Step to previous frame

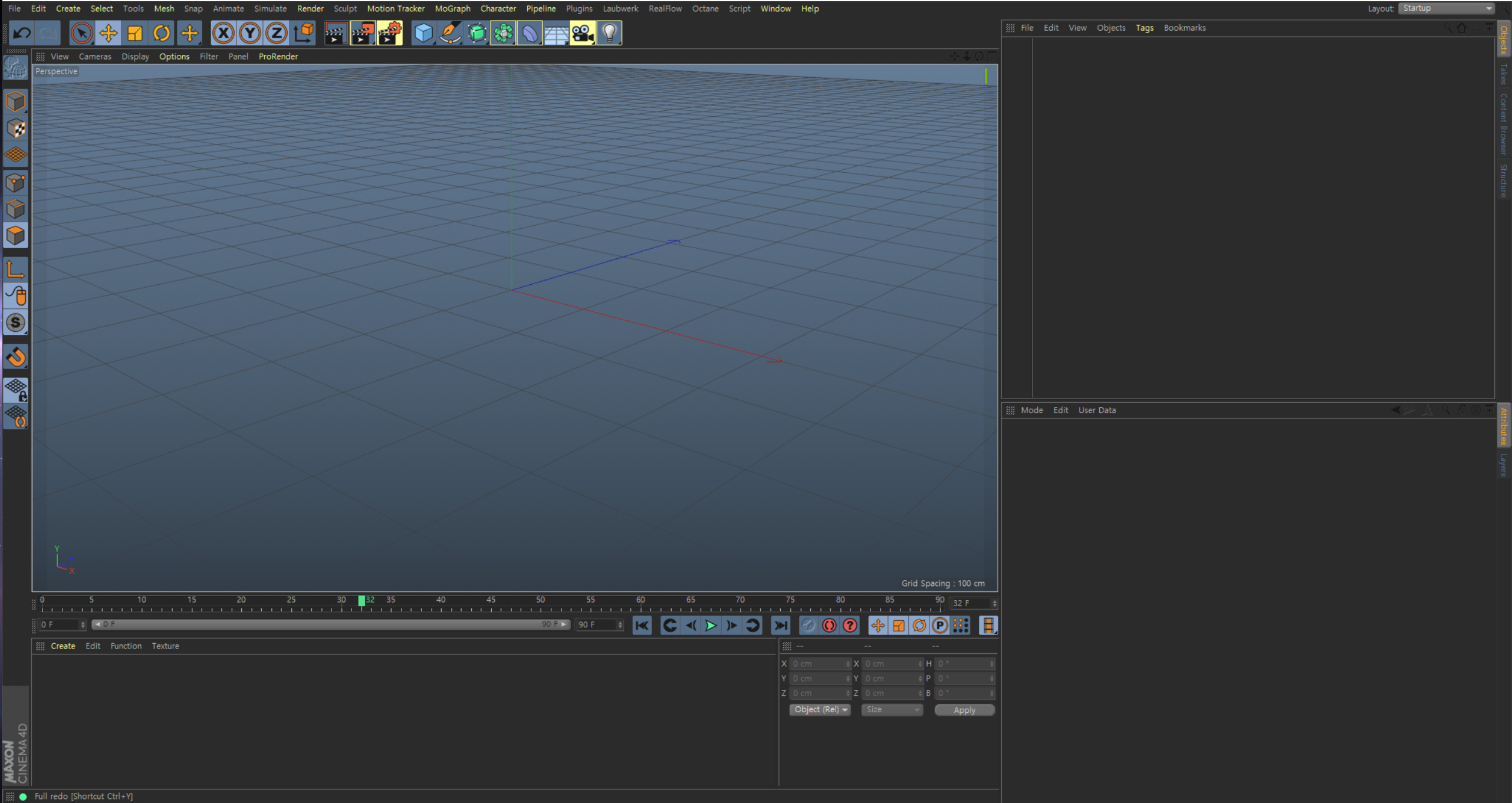coord(691,626)
